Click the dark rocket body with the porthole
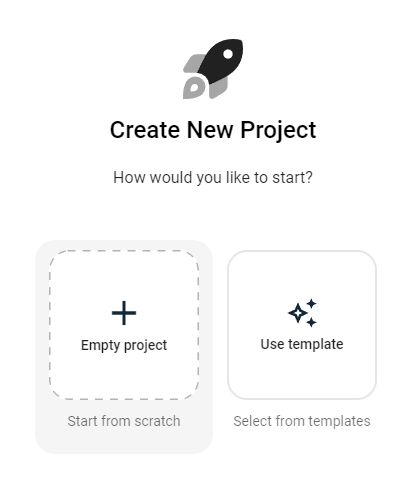Viewport: 417px width, 478px height. 222,60
